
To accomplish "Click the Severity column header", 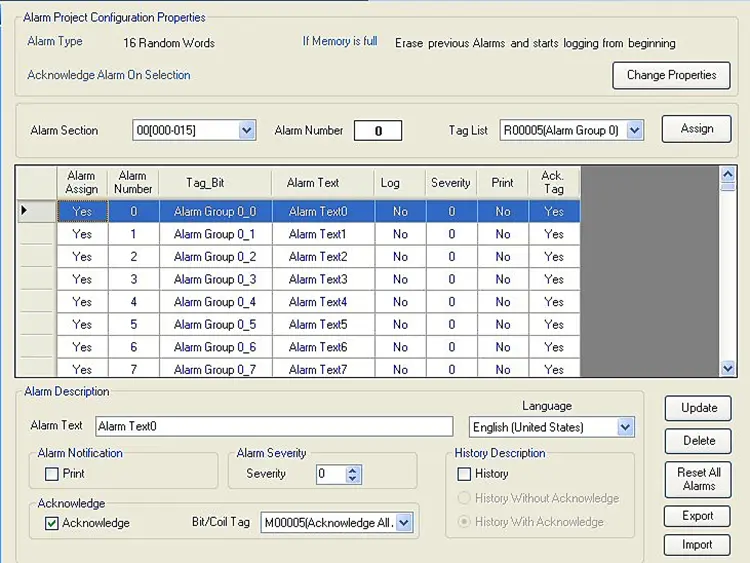I will 451,182.
